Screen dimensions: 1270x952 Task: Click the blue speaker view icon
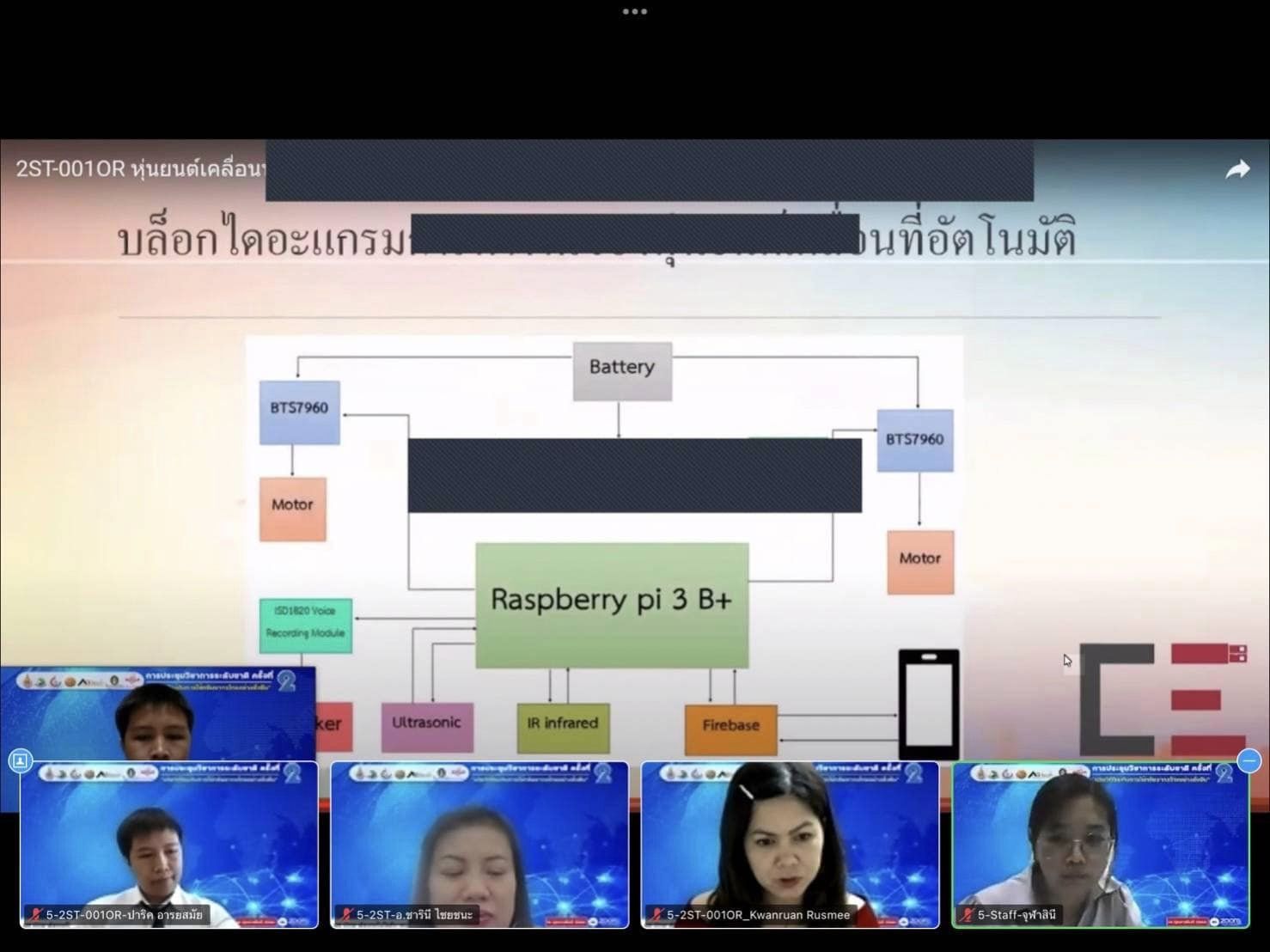click(x=21, y=760)
